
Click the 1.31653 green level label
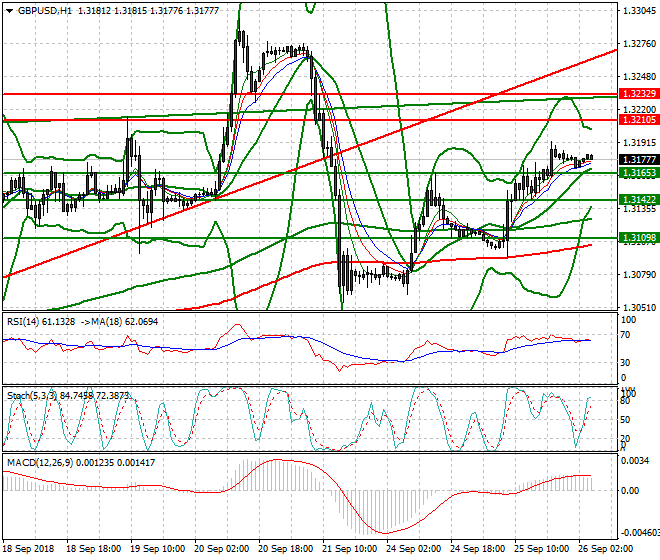pyautogui.click(x=639, y=173)
